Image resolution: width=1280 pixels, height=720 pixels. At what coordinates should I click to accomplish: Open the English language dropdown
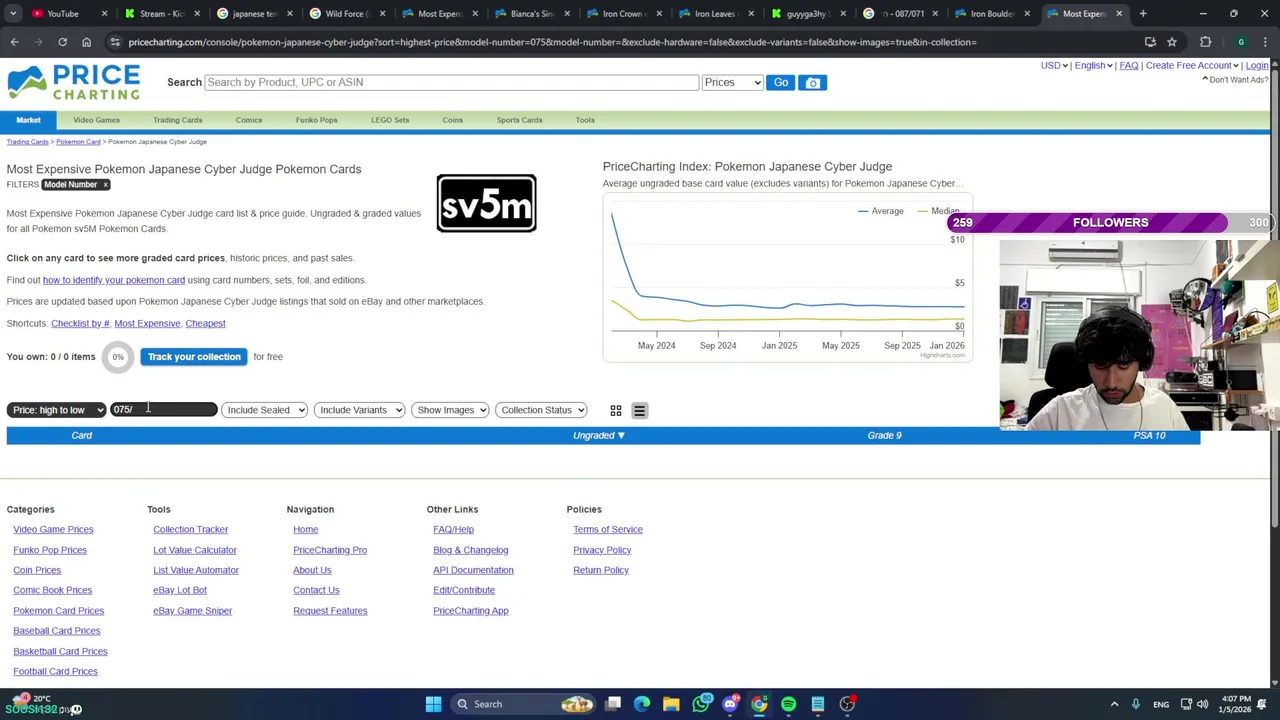[1093, 66]
